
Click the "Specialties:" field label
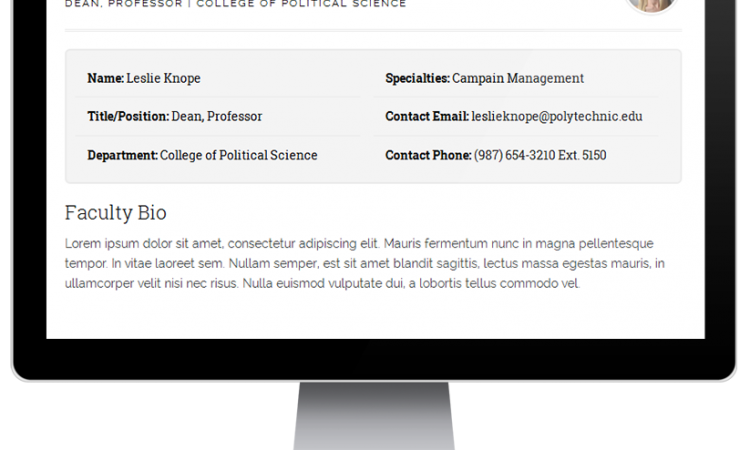pyautogui.click(x=417, y=78)
